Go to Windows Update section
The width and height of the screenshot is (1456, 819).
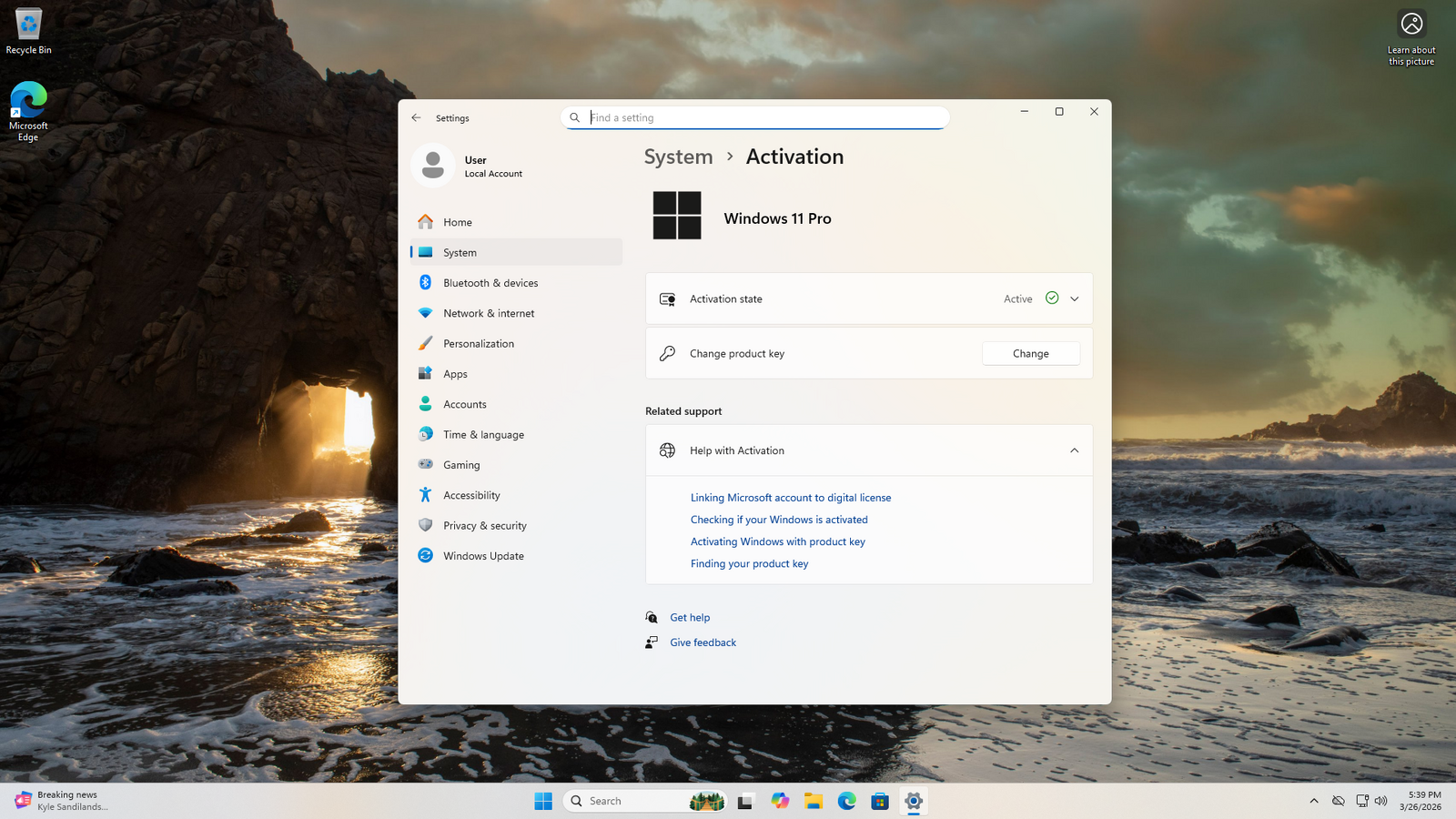[x=482, y=556]
